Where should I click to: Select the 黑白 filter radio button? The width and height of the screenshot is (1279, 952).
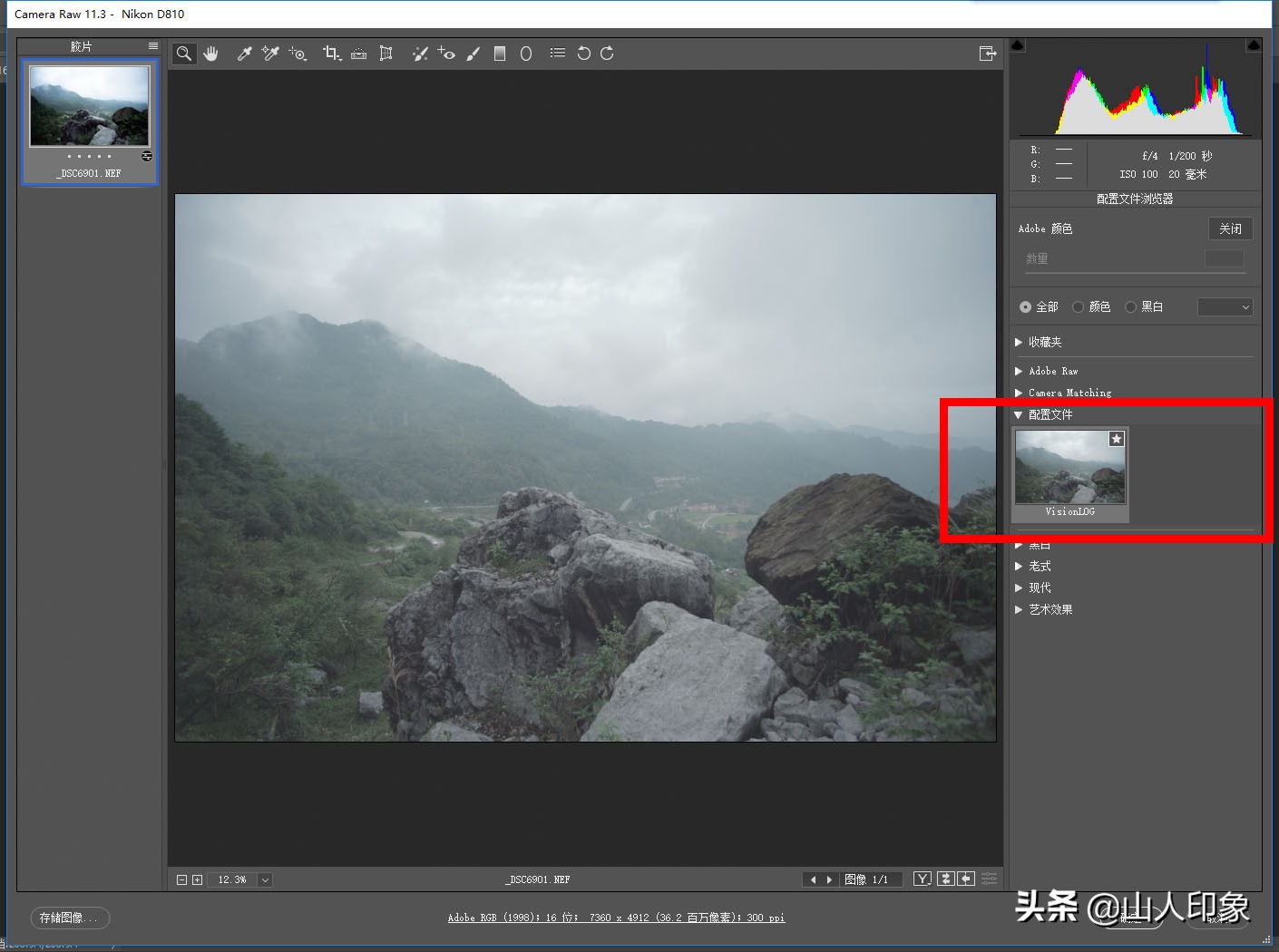(1131, 307)
